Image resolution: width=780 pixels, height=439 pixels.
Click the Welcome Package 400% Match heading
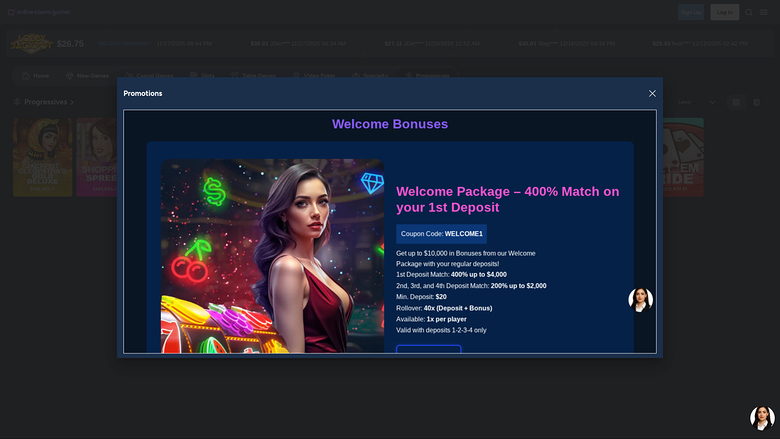point(508,199)
